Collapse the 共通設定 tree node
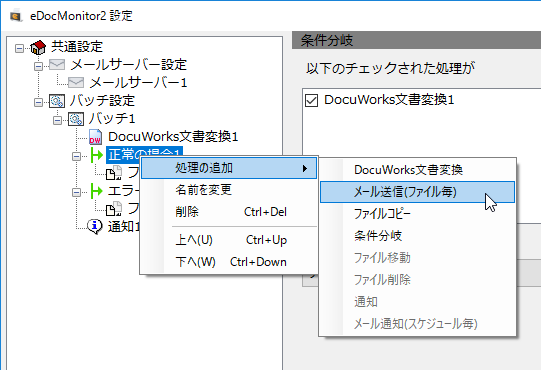The image size is (541, 370). [20, 48]
